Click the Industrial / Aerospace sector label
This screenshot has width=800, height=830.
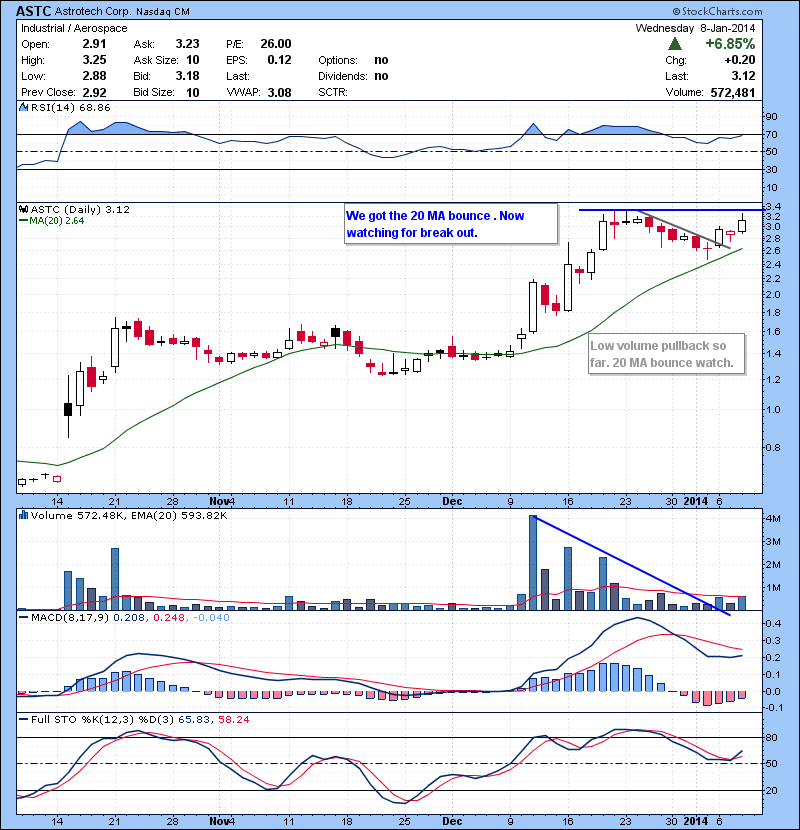(x=74, y=28)
